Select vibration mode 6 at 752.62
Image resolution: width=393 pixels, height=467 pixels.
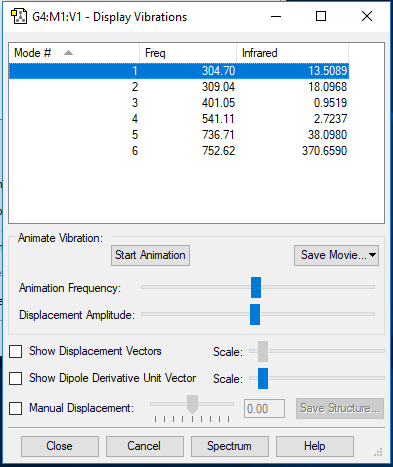[179, 151]
